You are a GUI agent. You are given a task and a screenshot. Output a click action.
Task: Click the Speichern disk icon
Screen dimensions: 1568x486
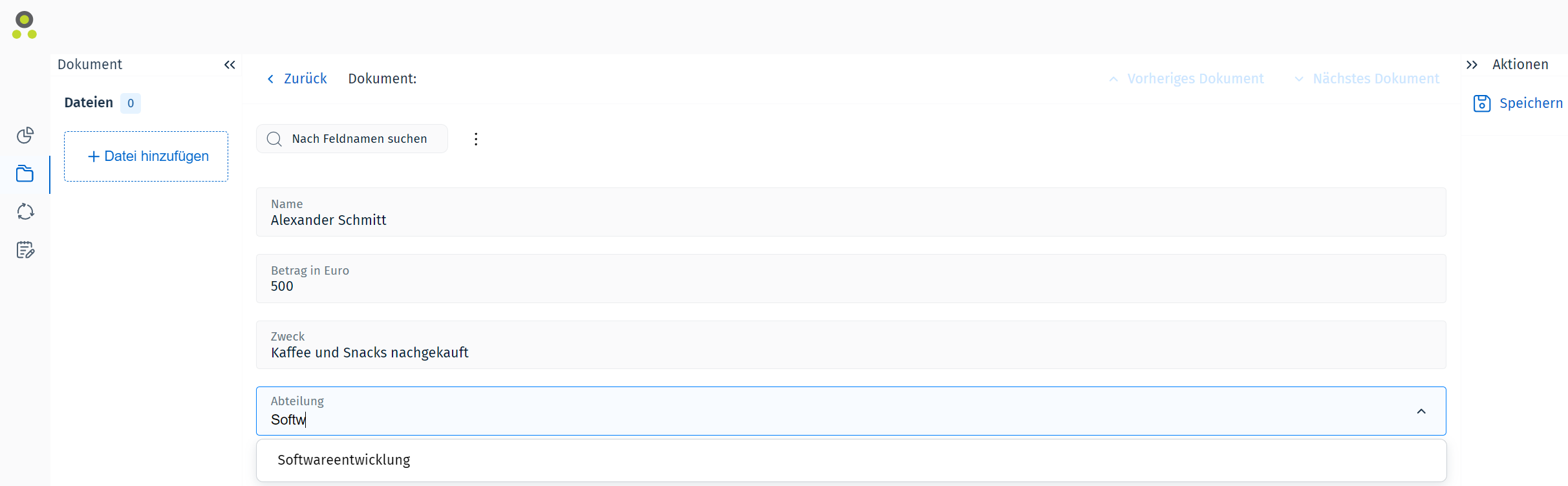[x=1482, y=103]
